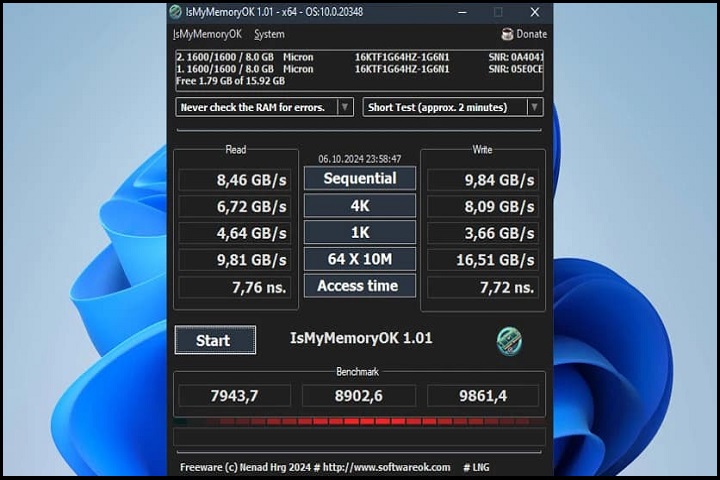Select the 4K test button

click(358, 206)
